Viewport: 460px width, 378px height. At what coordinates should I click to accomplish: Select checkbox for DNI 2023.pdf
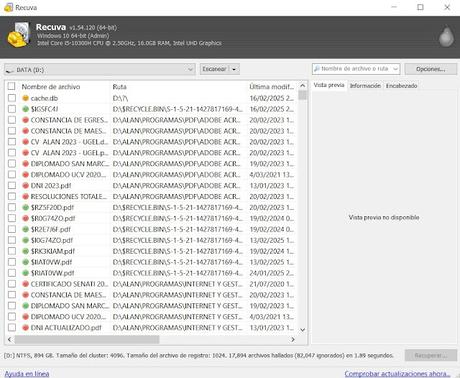coord(12,186)
